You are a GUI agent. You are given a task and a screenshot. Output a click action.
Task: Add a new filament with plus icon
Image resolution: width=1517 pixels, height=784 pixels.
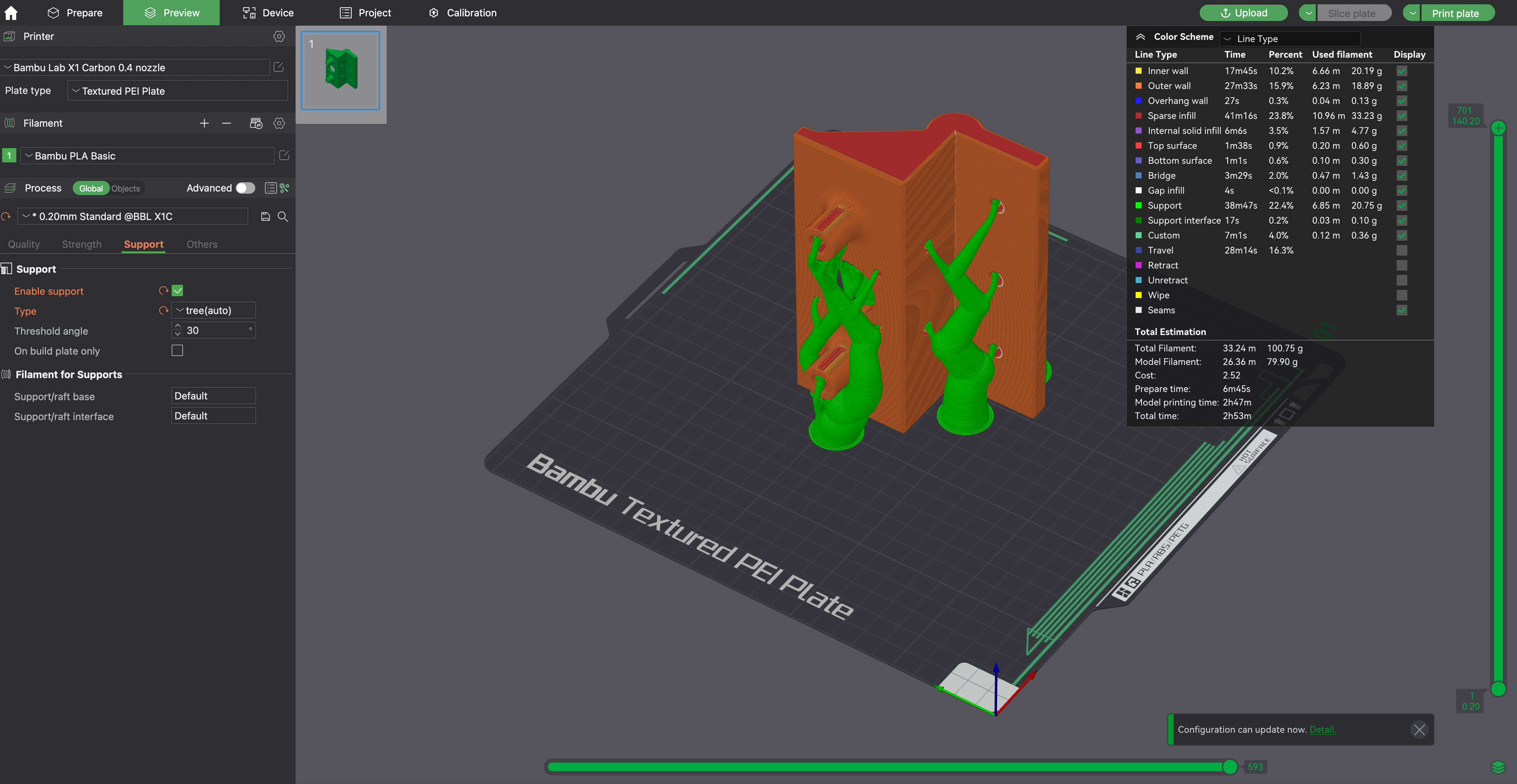pos(204,123)
